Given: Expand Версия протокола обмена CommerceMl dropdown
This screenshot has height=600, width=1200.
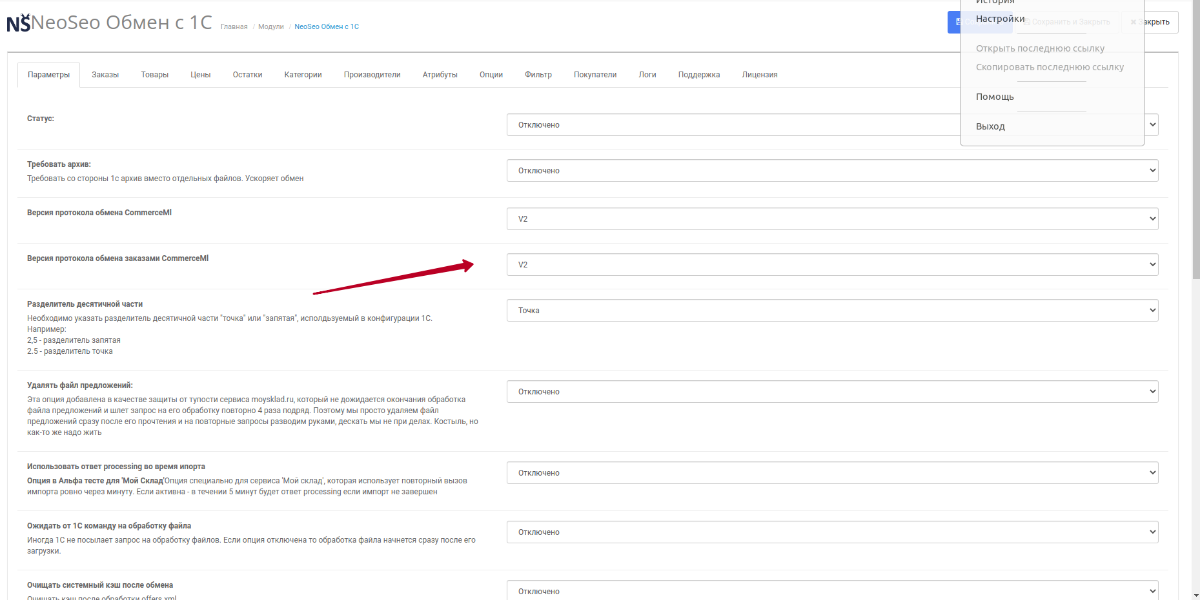Looking at the screenshot, I should (833, 219).
